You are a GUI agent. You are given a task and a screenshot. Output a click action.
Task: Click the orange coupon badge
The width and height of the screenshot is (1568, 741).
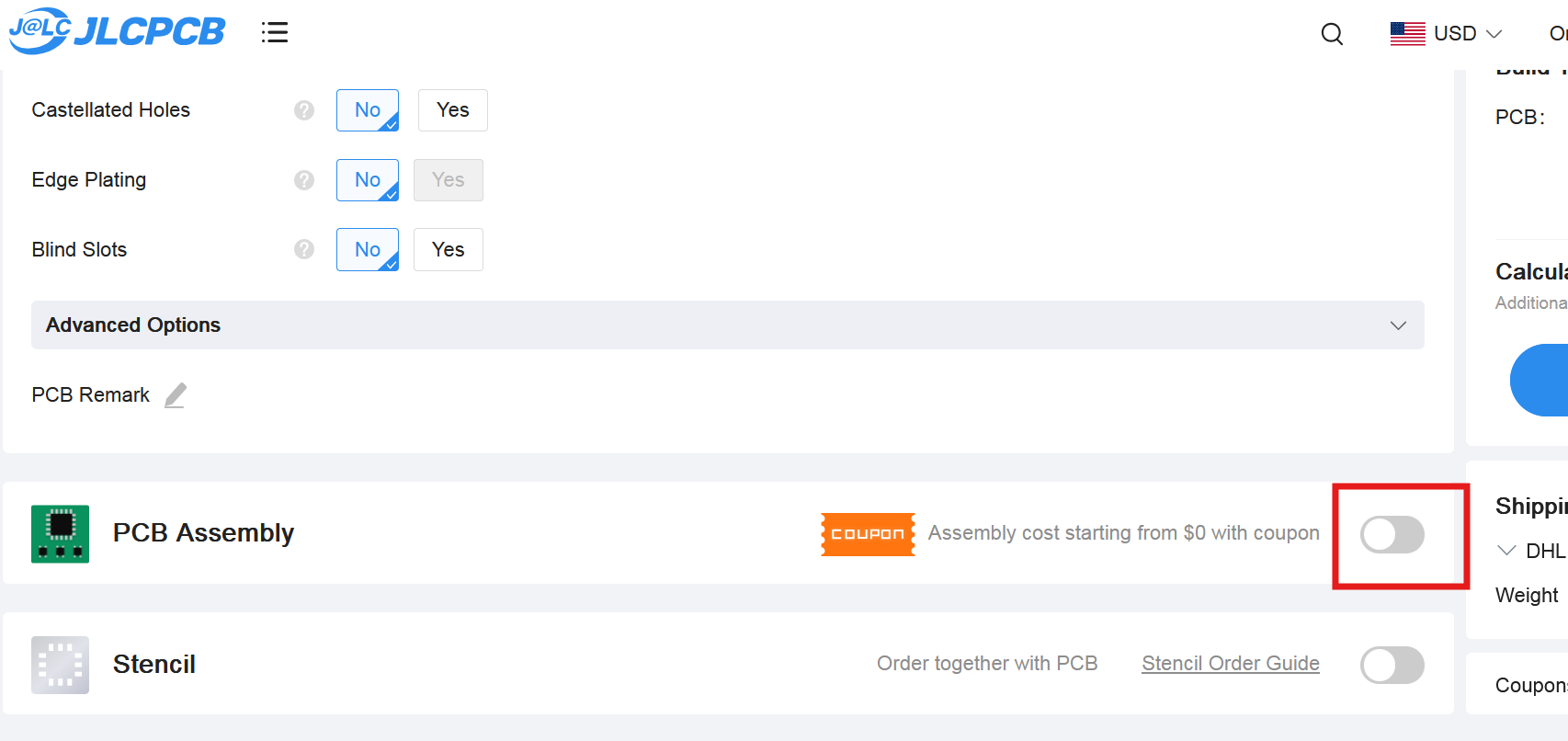pos(868,534)
